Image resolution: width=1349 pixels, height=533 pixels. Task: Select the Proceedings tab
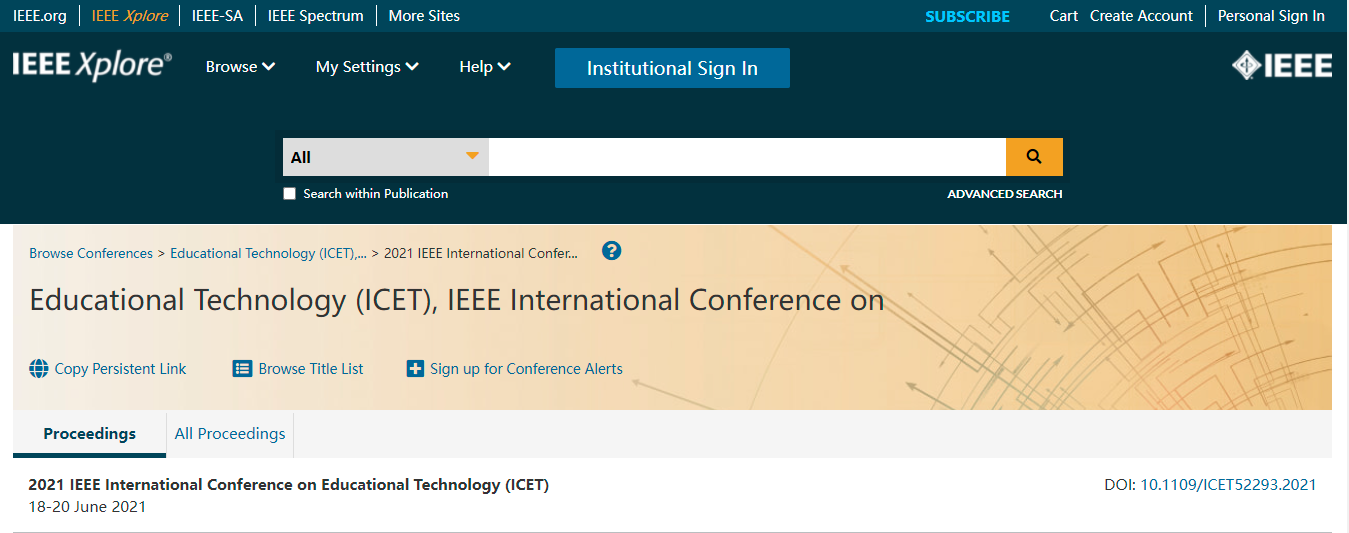[90, 434]
